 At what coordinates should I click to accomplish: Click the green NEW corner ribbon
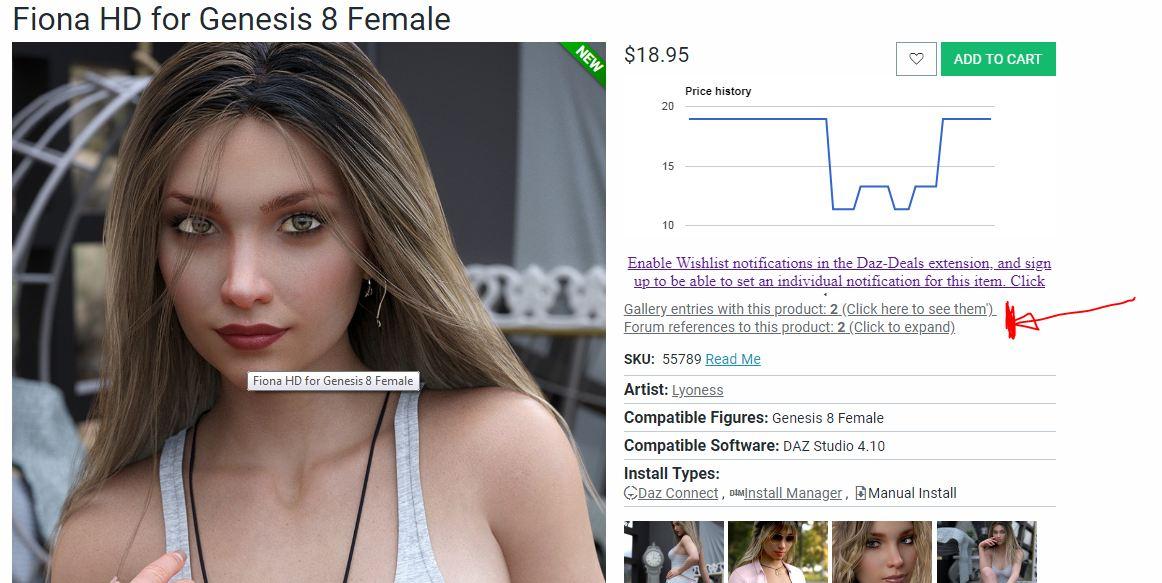pos(587,61)
